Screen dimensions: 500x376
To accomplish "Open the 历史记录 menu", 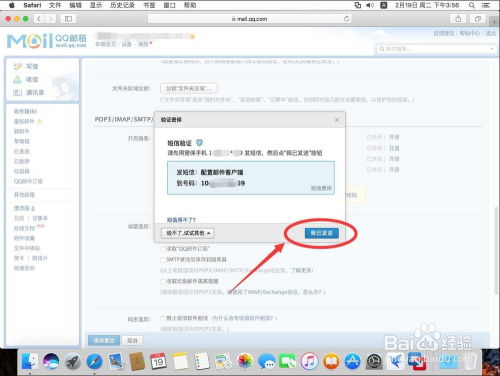I will click(x=122, y=5).
